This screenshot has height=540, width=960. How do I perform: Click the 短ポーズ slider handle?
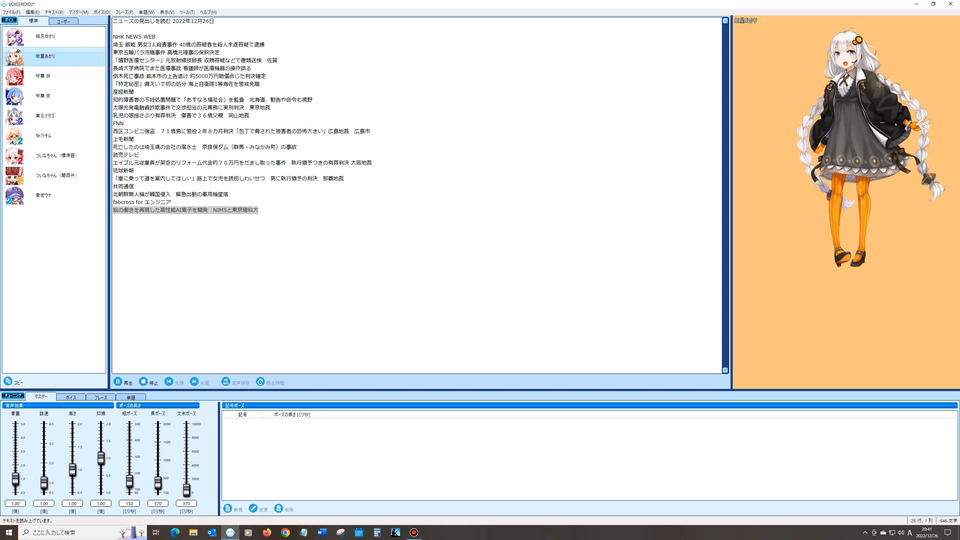129,481
